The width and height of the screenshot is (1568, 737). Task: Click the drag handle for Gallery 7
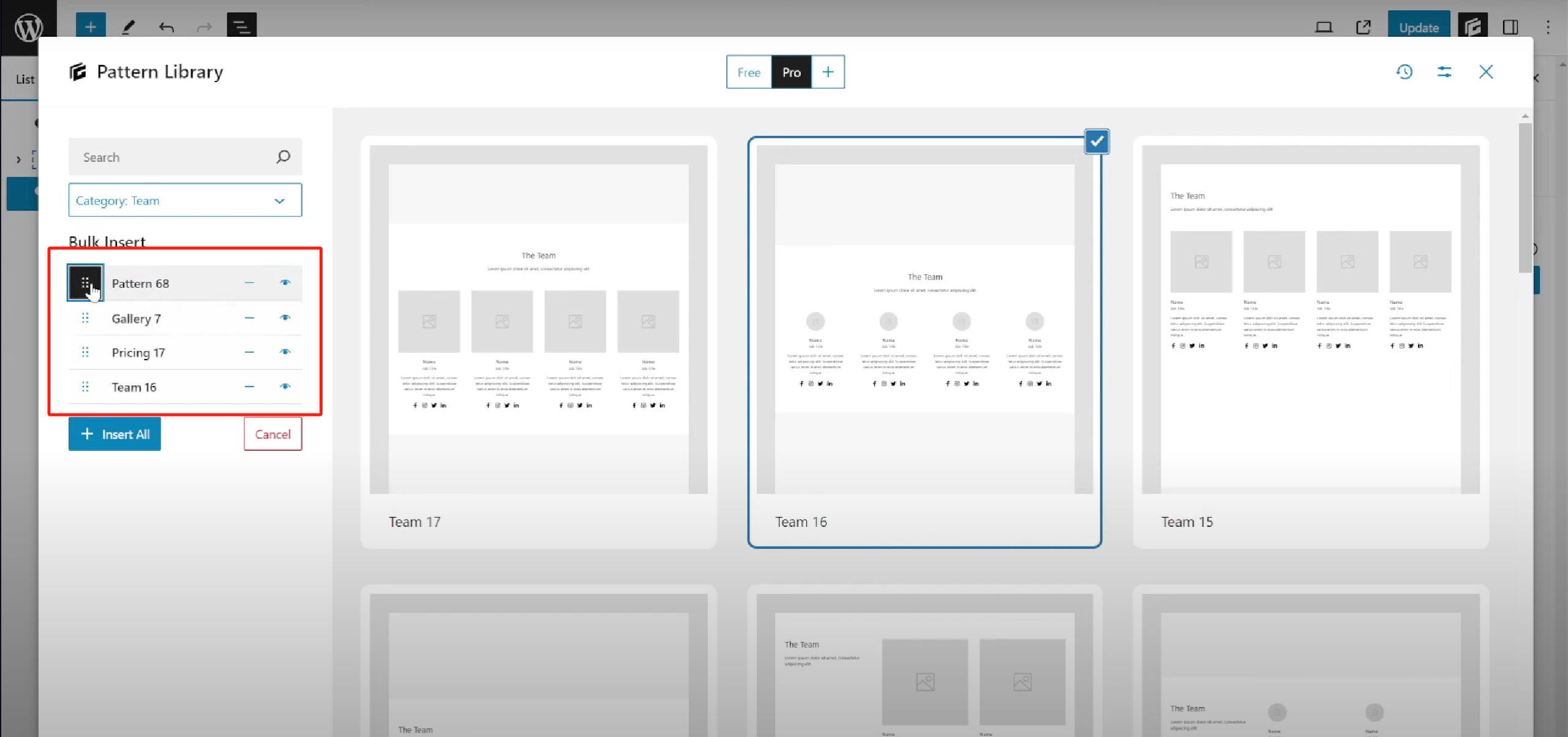click(85, 318)
